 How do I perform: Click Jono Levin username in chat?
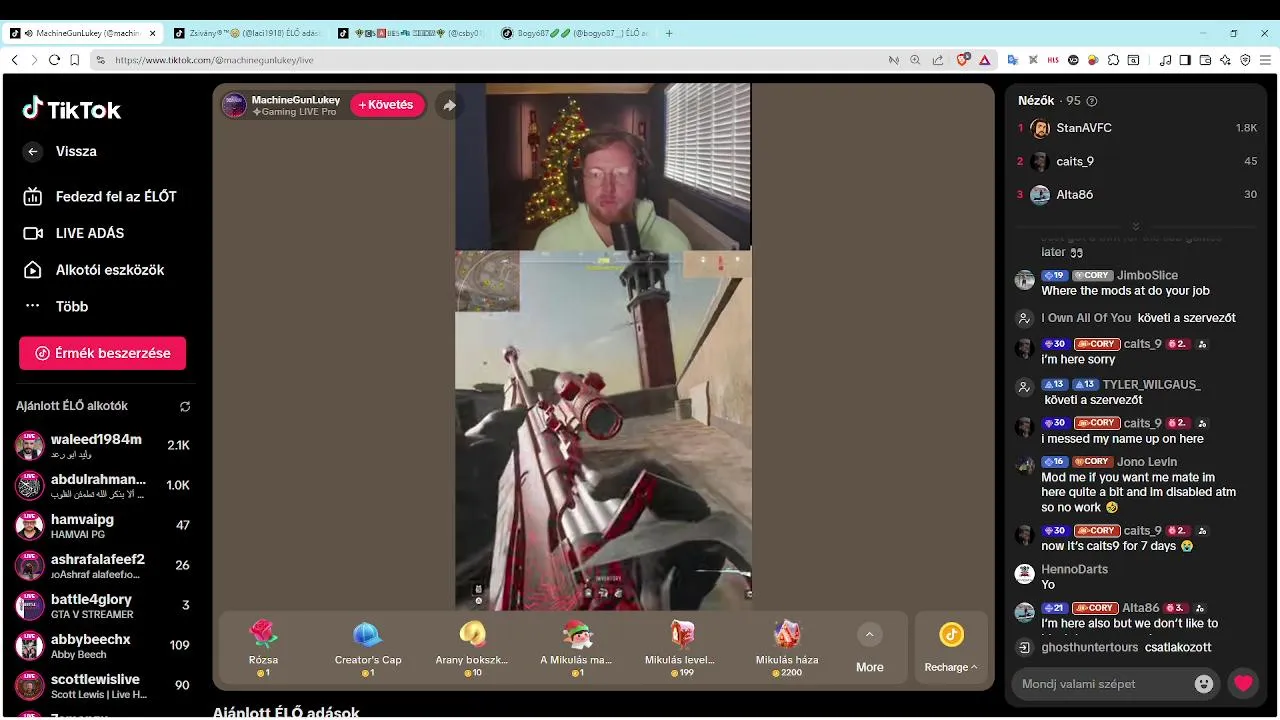pyautogui.click(x=1147, y=462)
